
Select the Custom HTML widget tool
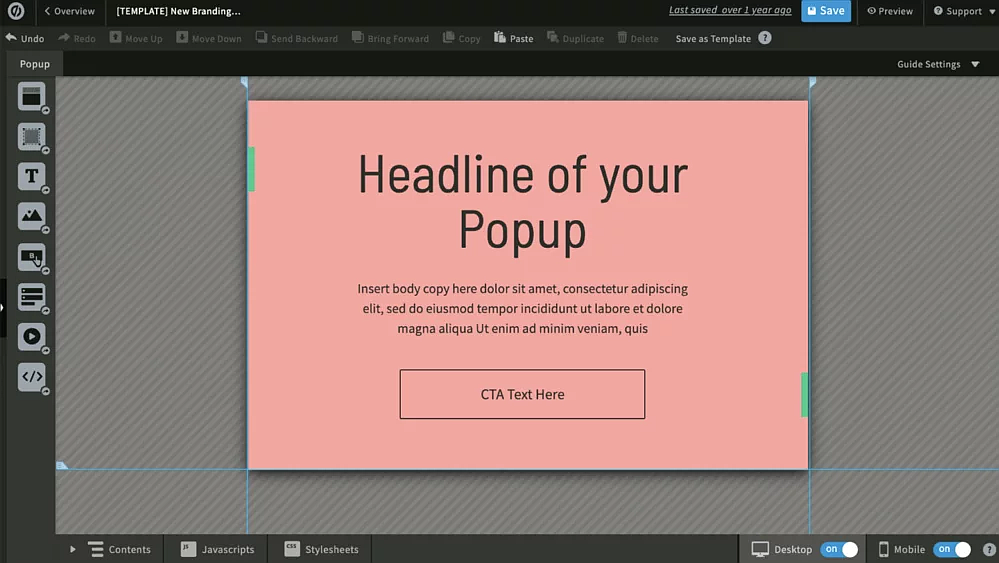click(x=31, y=377)
